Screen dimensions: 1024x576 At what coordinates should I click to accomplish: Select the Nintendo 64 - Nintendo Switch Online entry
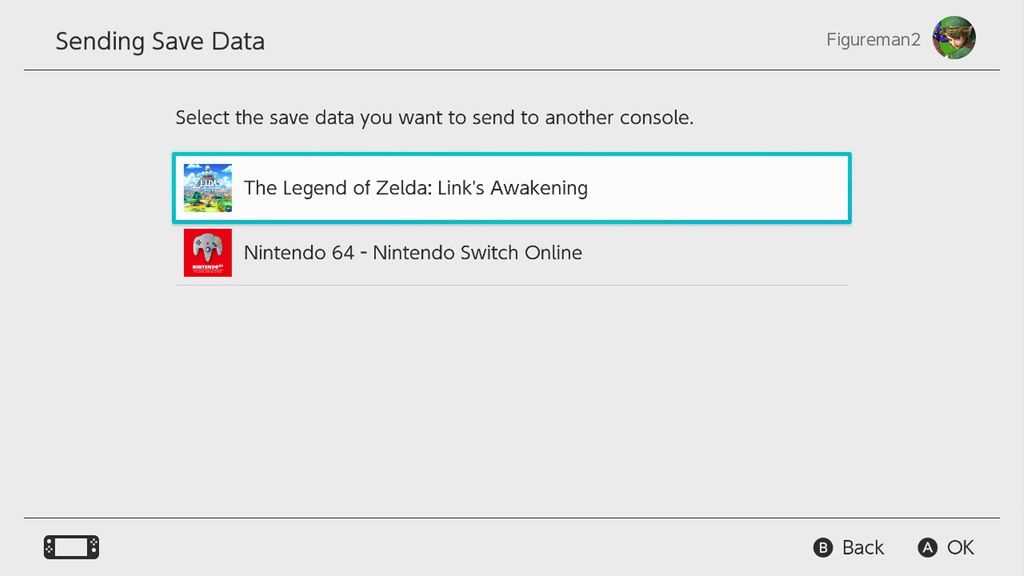510,253
